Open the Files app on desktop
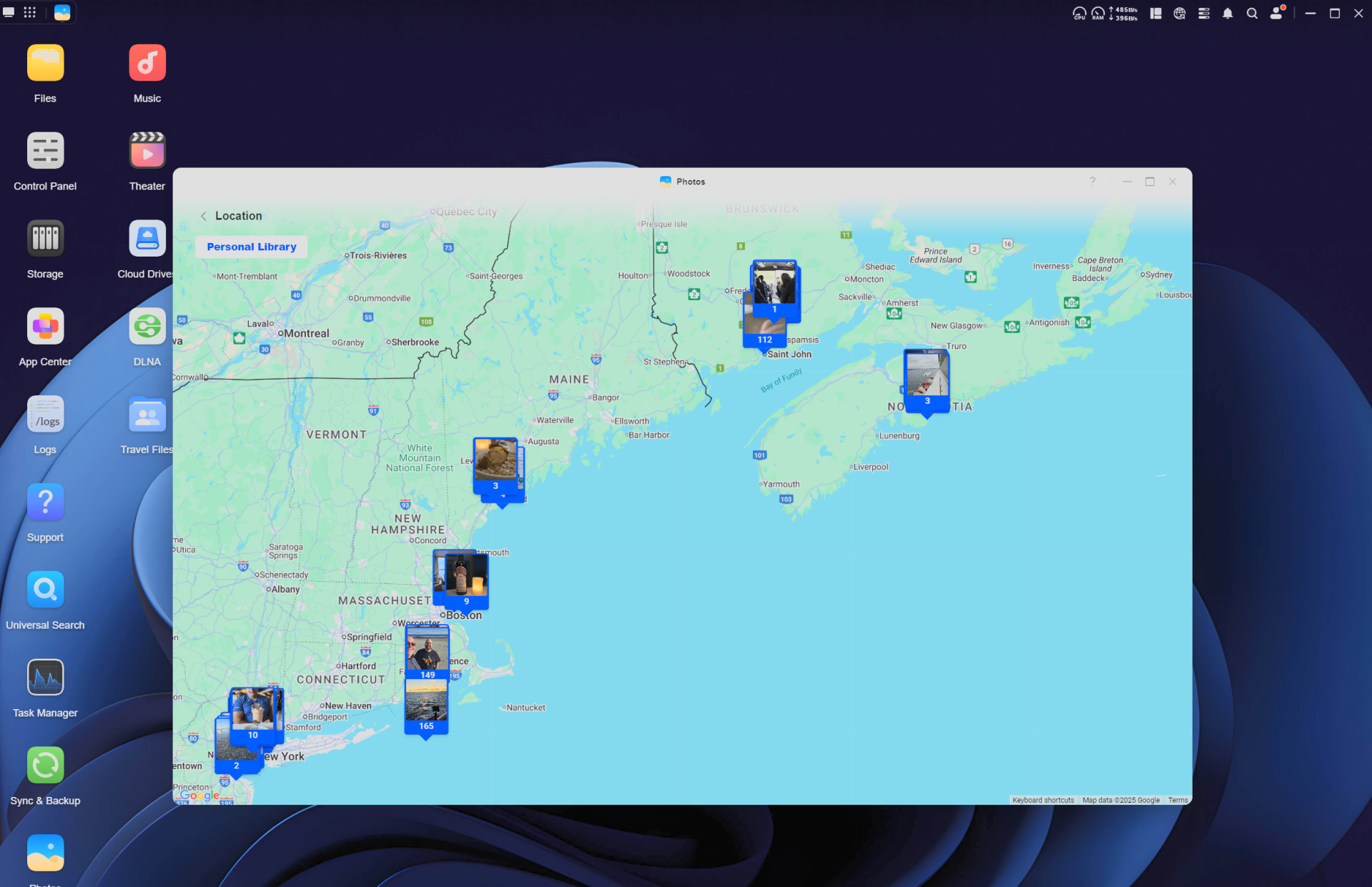Viewport: 1372px width, 887px height. point(45,64)
